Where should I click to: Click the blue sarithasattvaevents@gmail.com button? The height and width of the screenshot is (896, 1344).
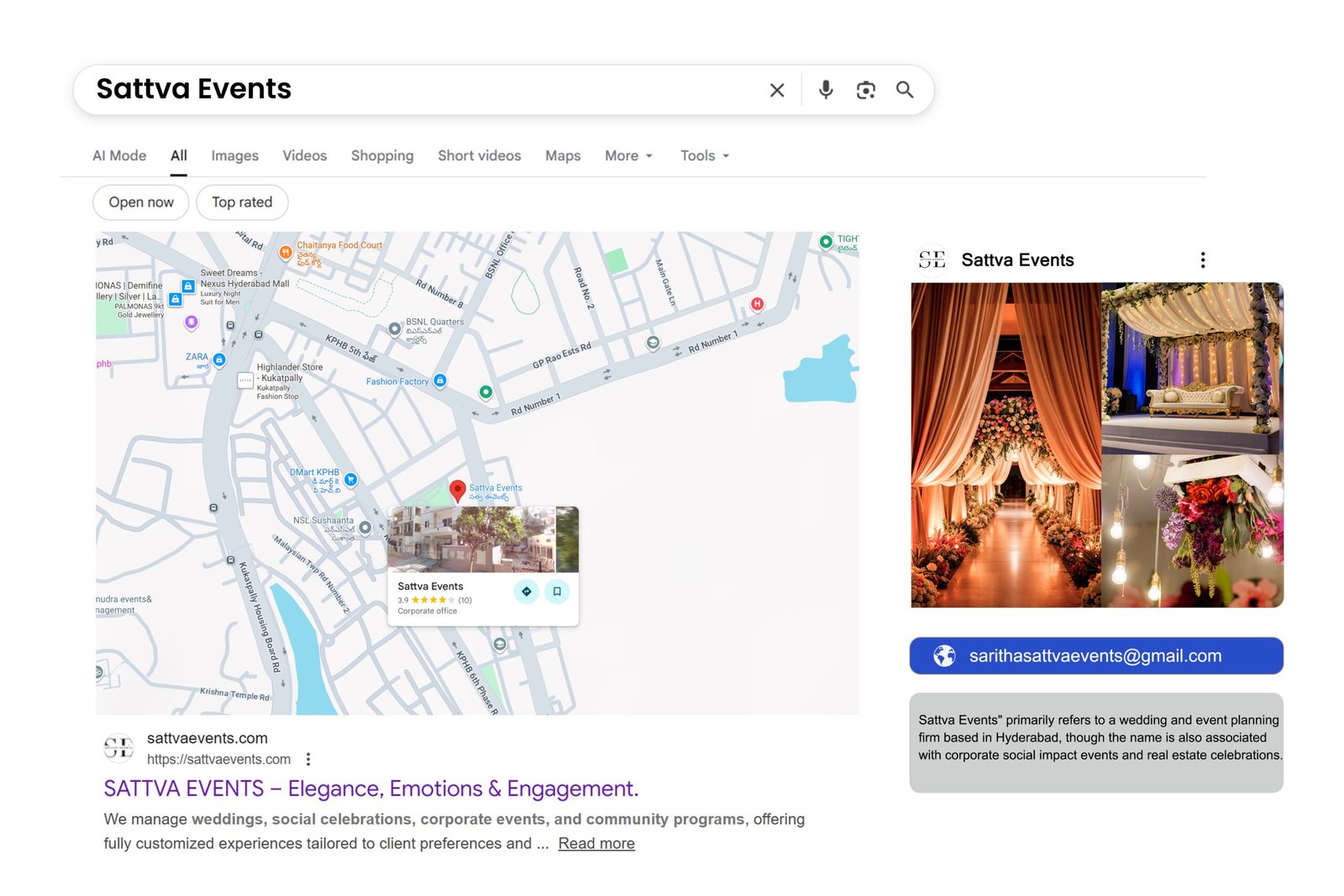point(1095,656)
